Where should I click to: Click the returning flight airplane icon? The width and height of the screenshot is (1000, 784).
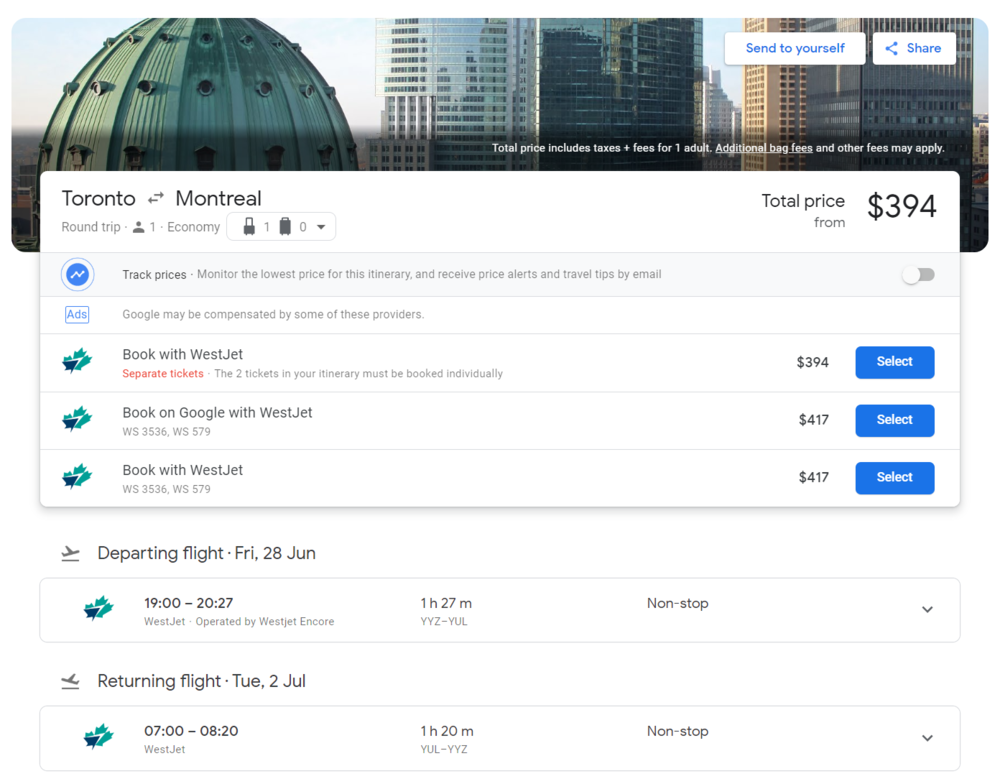click(70, 681)
